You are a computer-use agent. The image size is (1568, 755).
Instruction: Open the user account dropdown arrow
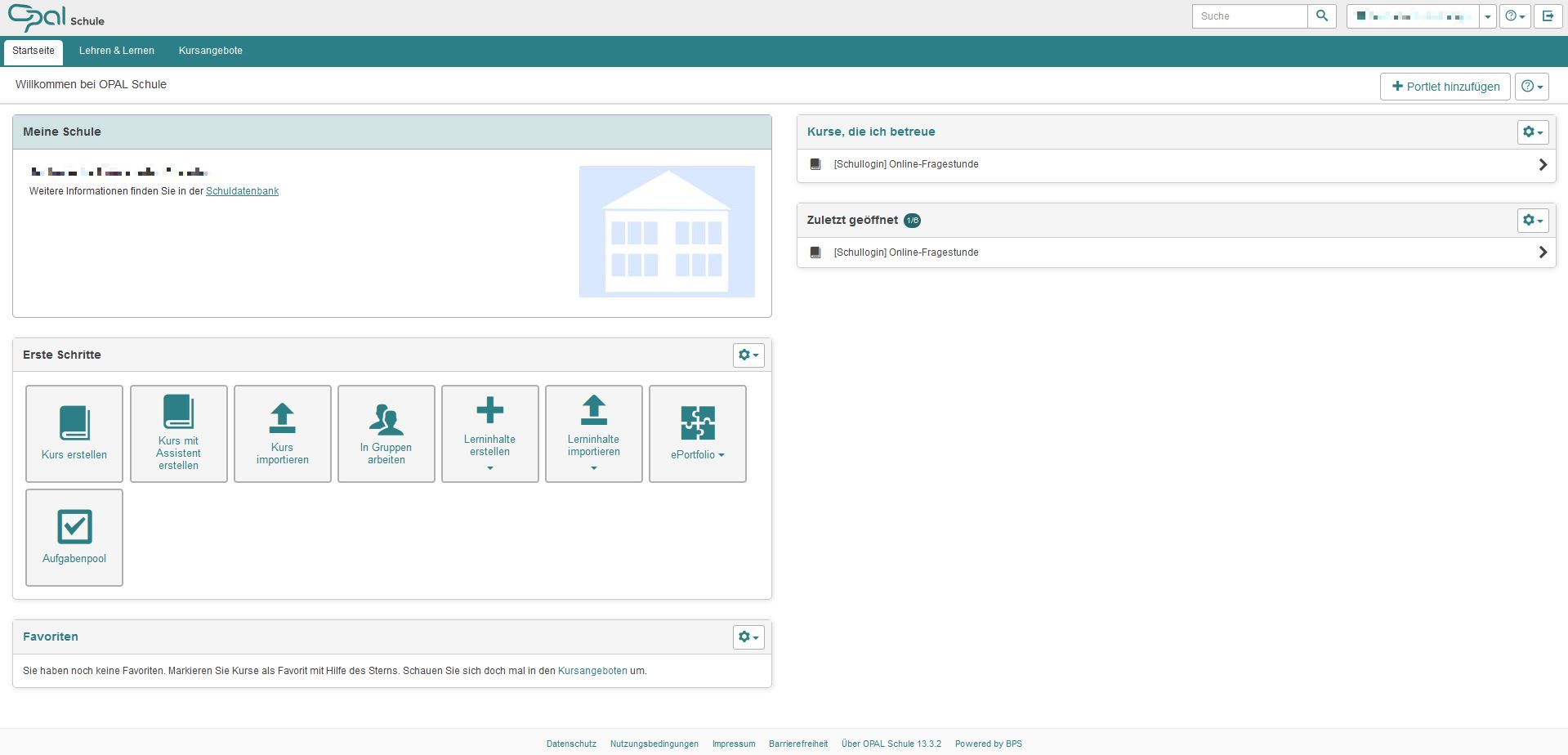point(1487,16)
